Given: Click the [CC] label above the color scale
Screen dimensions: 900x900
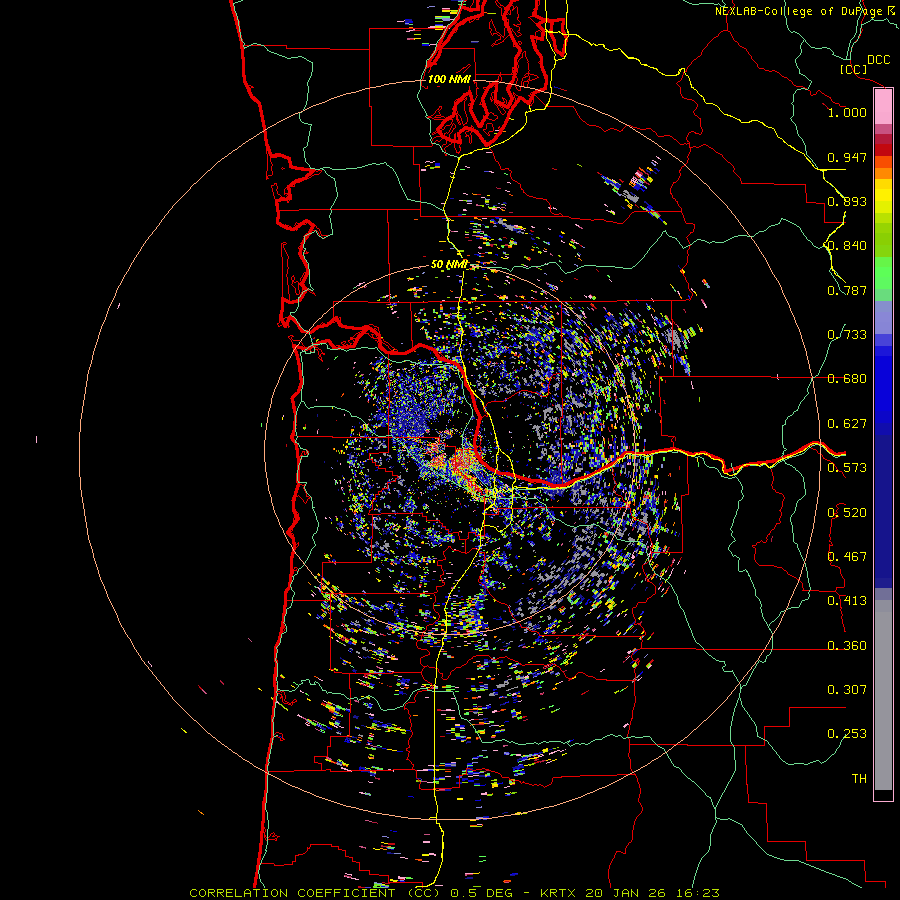Looking at the screenshot, I should click(x=853, y=69).
